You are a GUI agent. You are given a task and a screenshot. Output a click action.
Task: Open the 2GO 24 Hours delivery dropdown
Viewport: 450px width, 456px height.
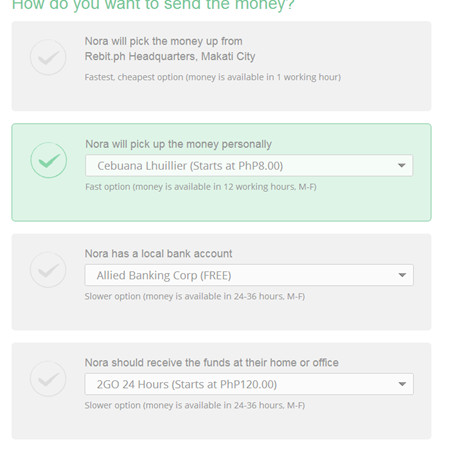tap(249, 384)
